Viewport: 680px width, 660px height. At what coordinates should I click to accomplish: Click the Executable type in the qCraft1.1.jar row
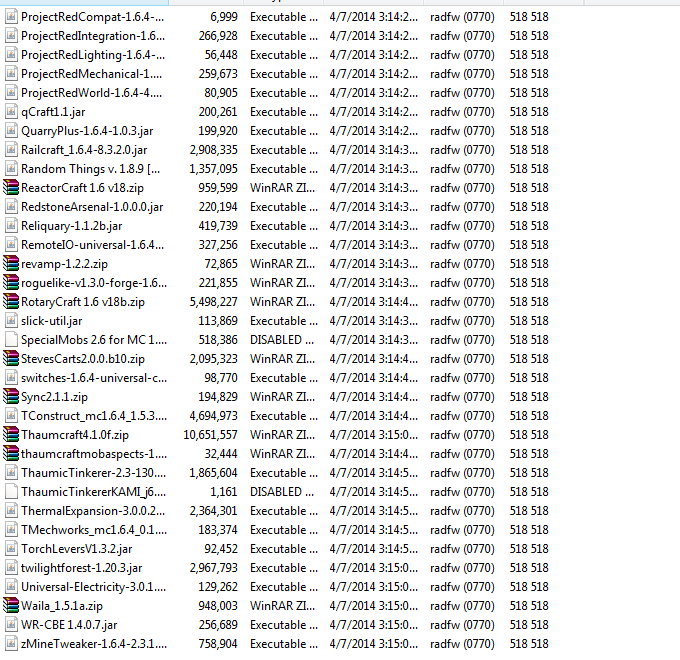point(284,111)
